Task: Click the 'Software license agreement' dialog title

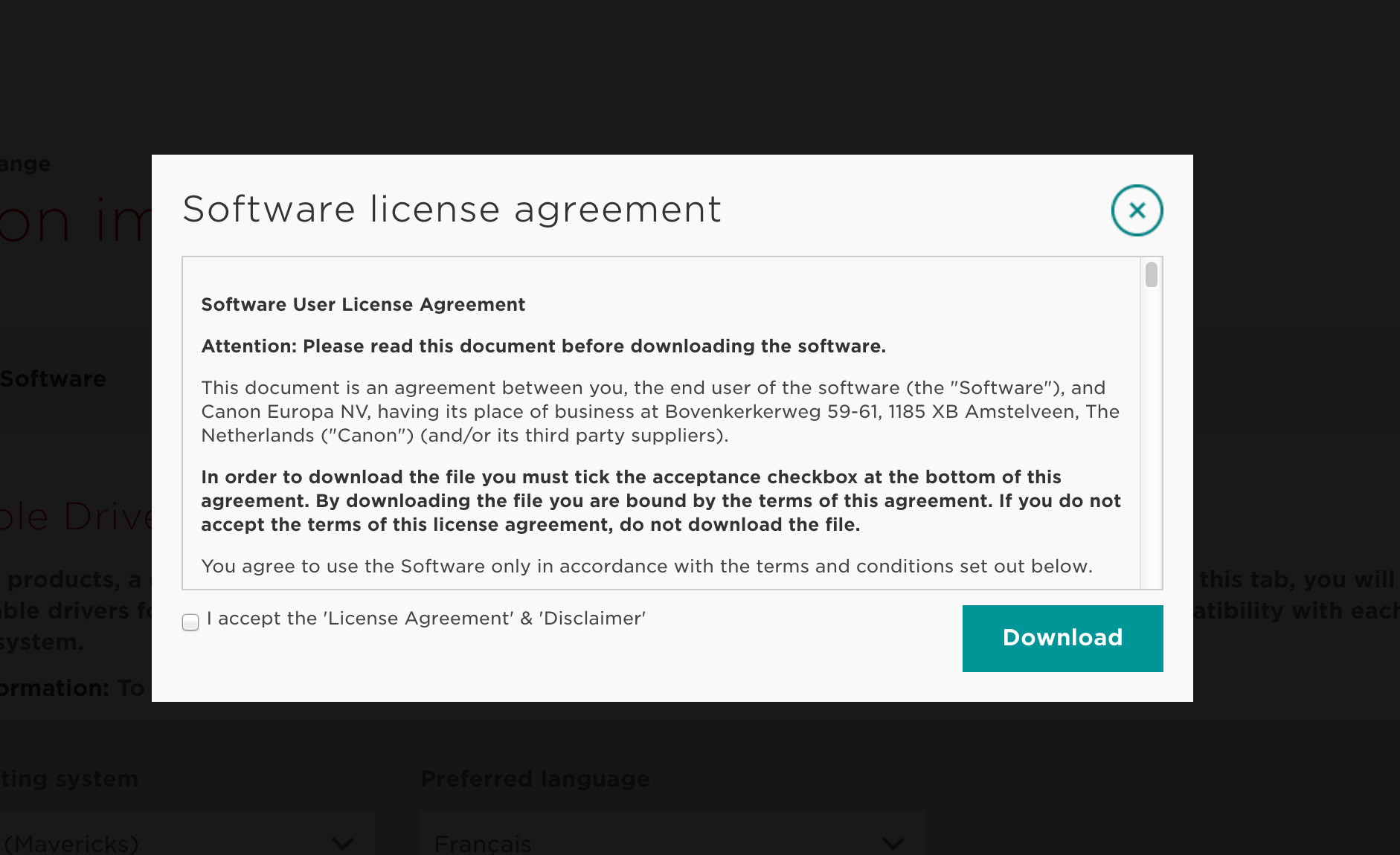Action: (x=452, y=209)
